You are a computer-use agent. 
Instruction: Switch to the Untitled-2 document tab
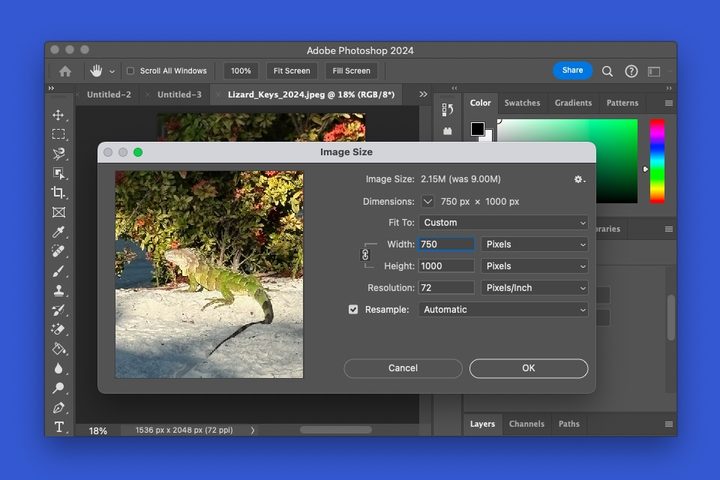[109, 95]
